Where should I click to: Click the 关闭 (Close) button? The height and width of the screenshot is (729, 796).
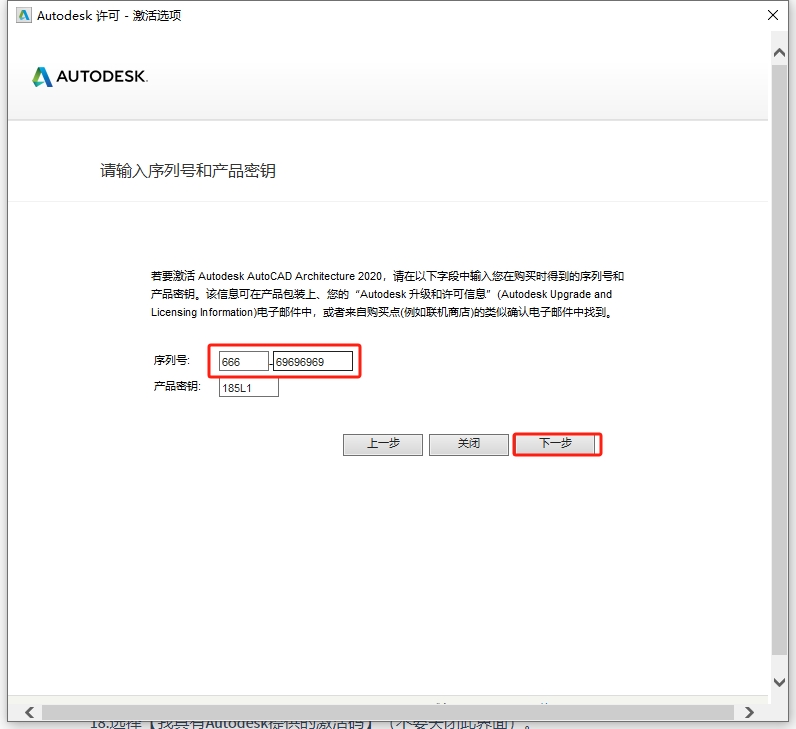pos(469,445)
